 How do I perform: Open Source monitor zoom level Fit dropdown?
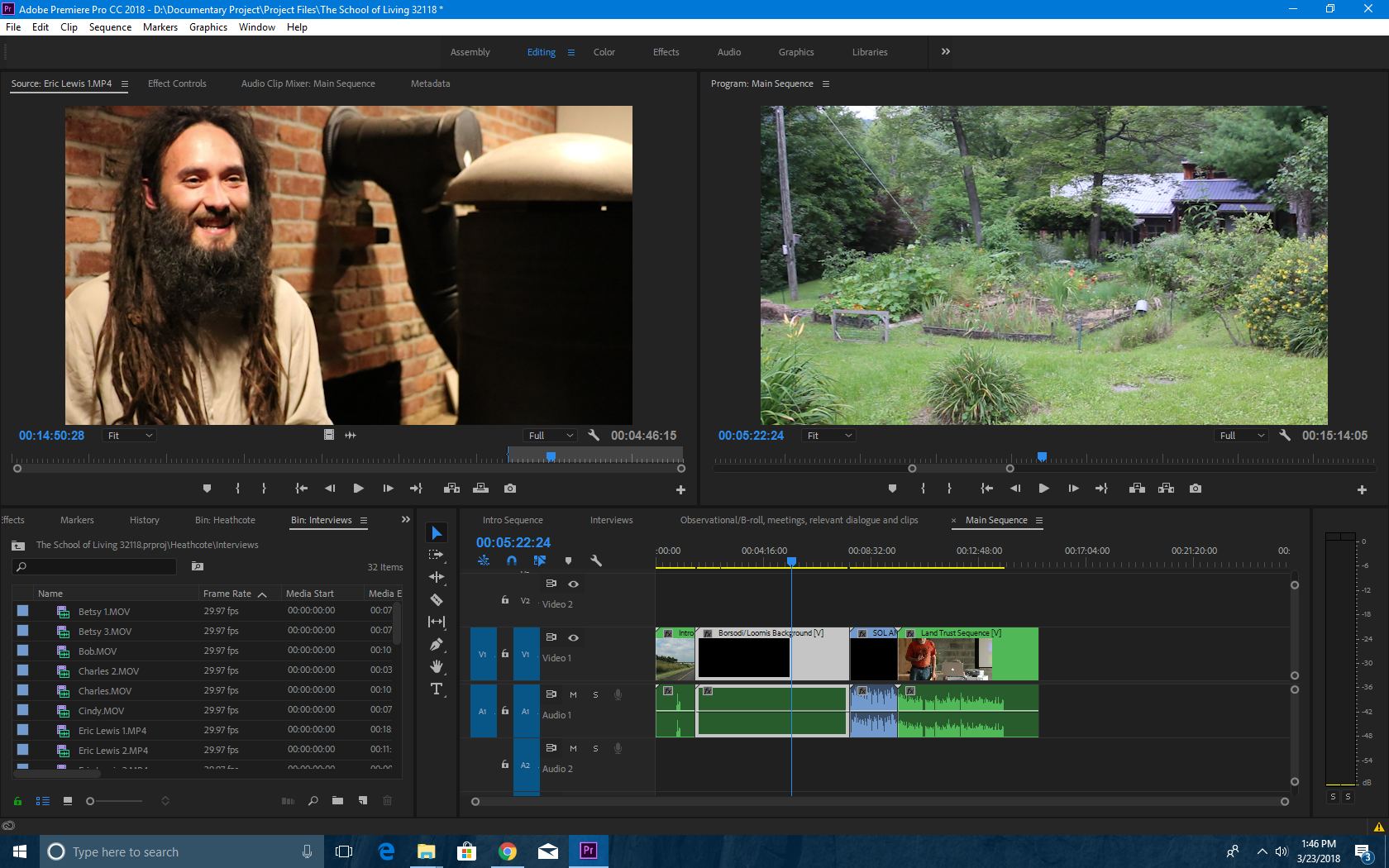coord(130,436)
